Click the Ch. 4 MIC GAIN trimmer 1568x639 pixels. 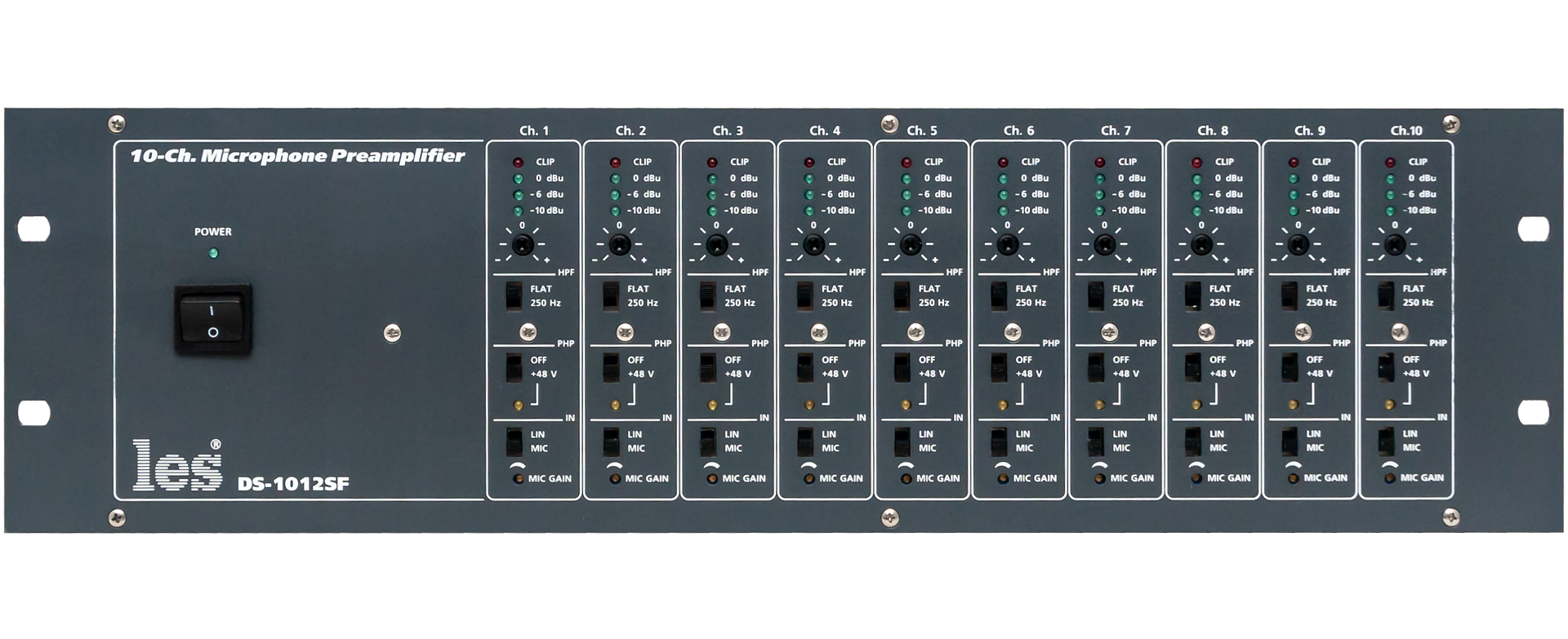tap(809, 478)
